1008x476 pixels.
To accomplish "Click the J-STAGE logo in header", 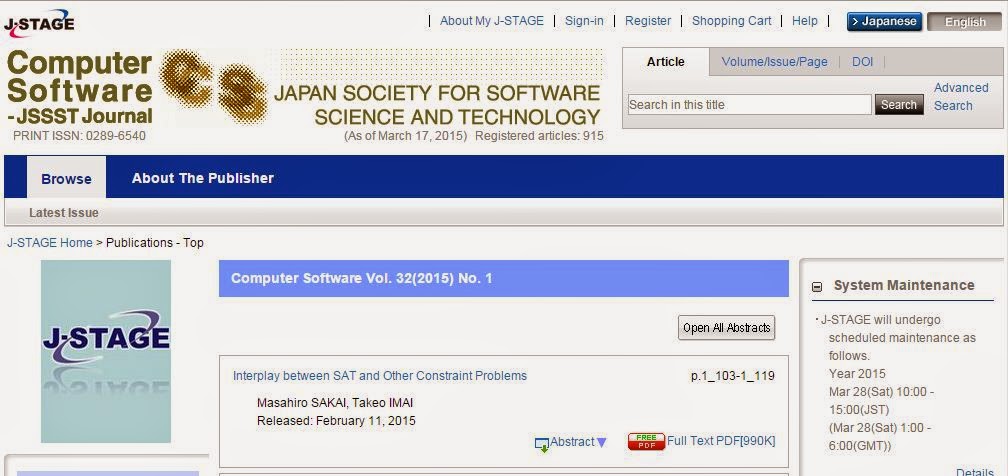I will point(39,22).
